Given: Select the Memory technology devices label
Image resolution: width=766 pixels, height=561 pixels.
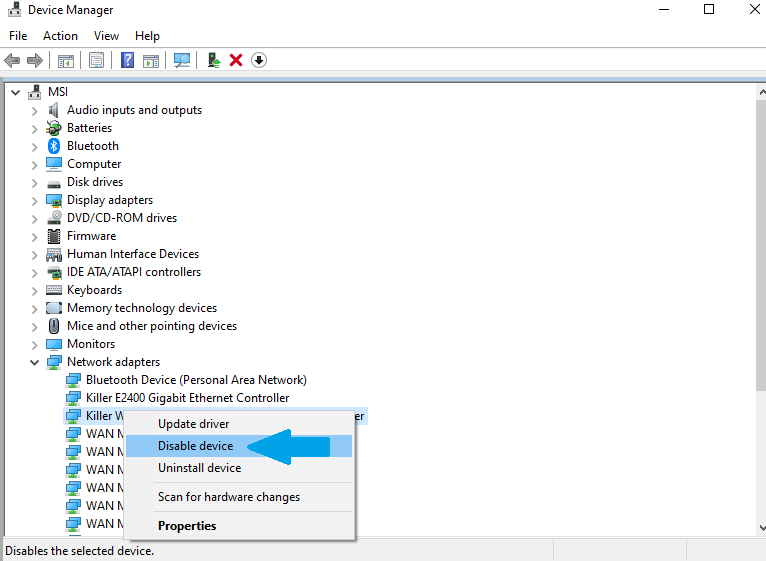Looking at the screenshot, I should (x=142, y=308).
